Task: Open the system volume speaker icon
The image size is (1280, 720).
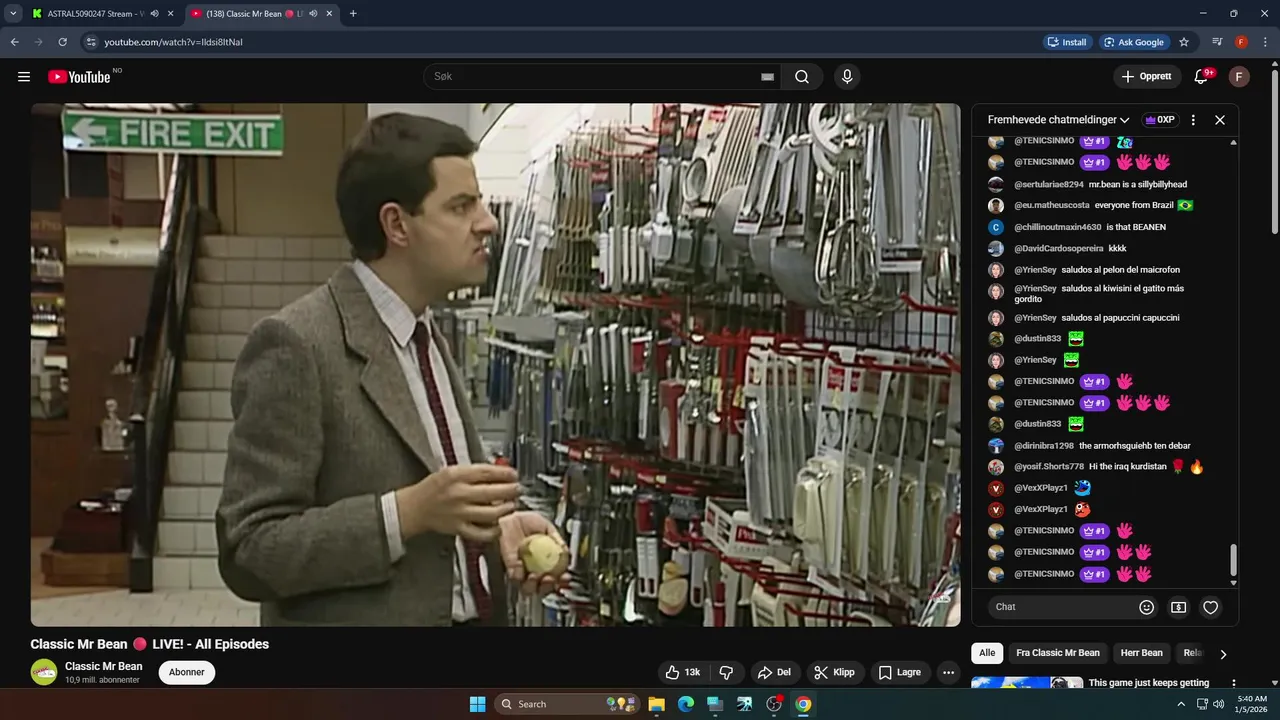Action: click(1218, 704)
